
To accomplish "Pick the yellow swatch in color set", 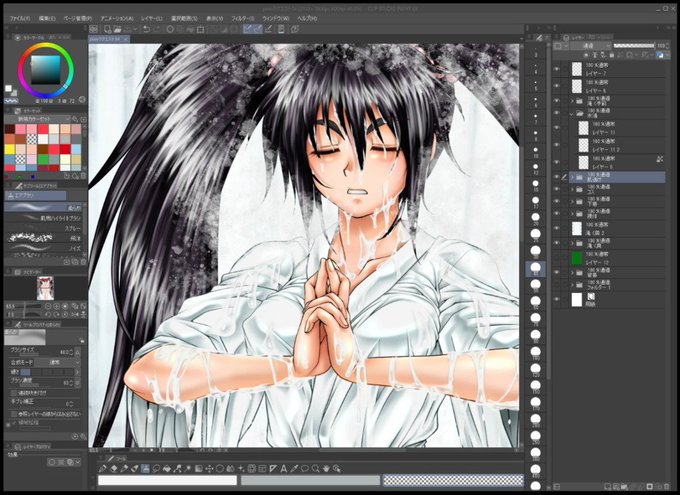I will pos(10,149).
